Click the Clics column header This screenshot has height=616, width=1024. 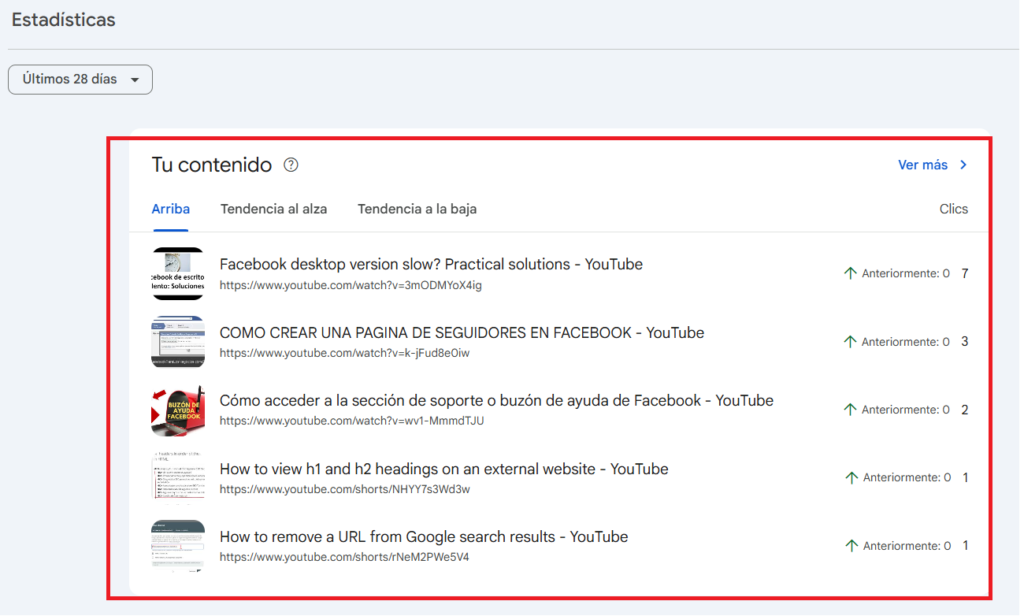point(953,209)
